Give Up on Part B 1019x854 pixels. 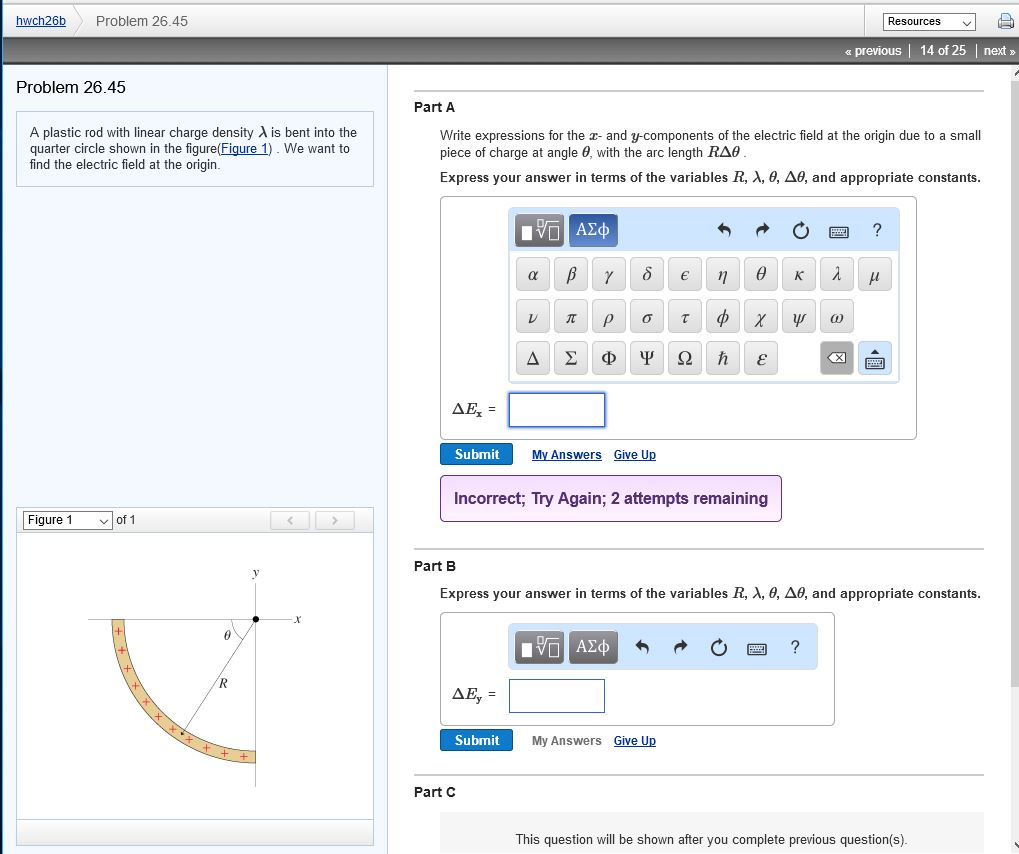pyautogui.click(x=634, y=740)
